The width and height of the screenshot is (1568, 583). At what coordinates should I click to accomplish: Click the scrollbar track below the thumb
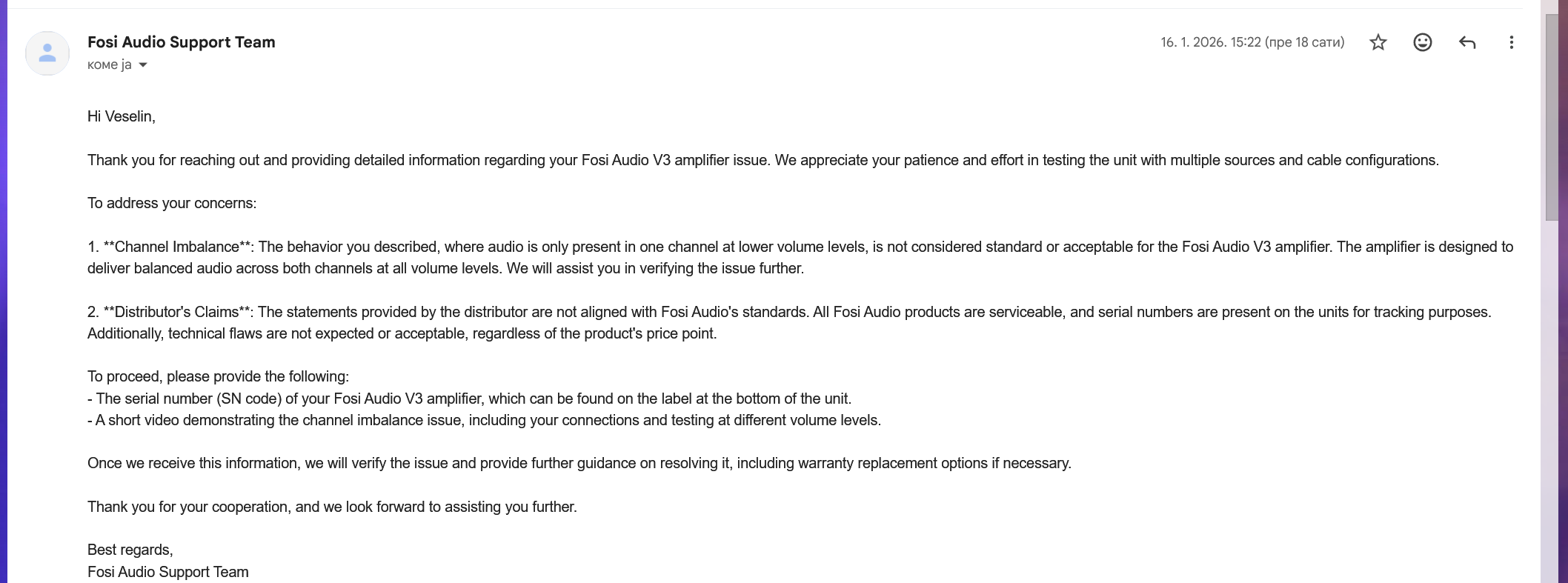[1552, 407]
